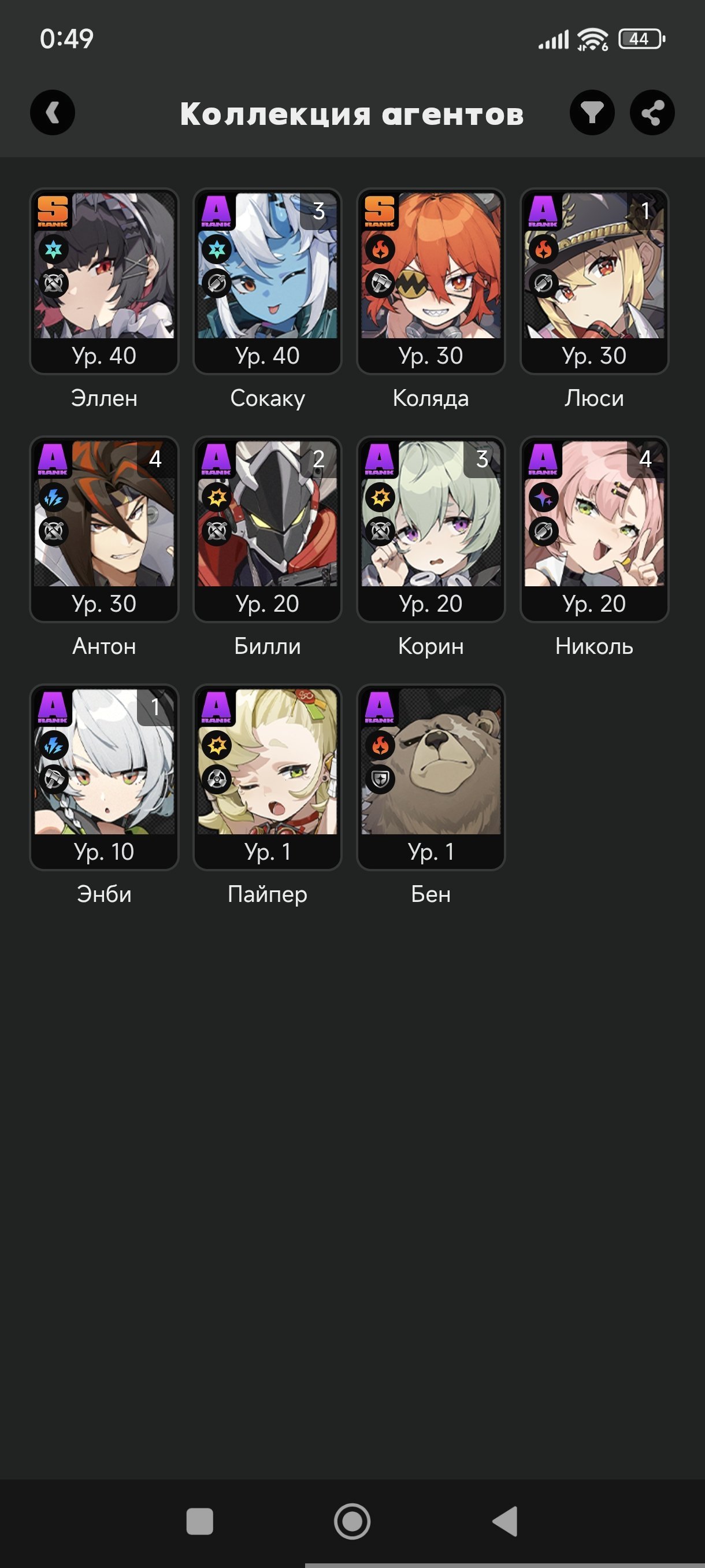Select the Пайпер agent card
Screen dimensions: 705x1568
(268, 777)
